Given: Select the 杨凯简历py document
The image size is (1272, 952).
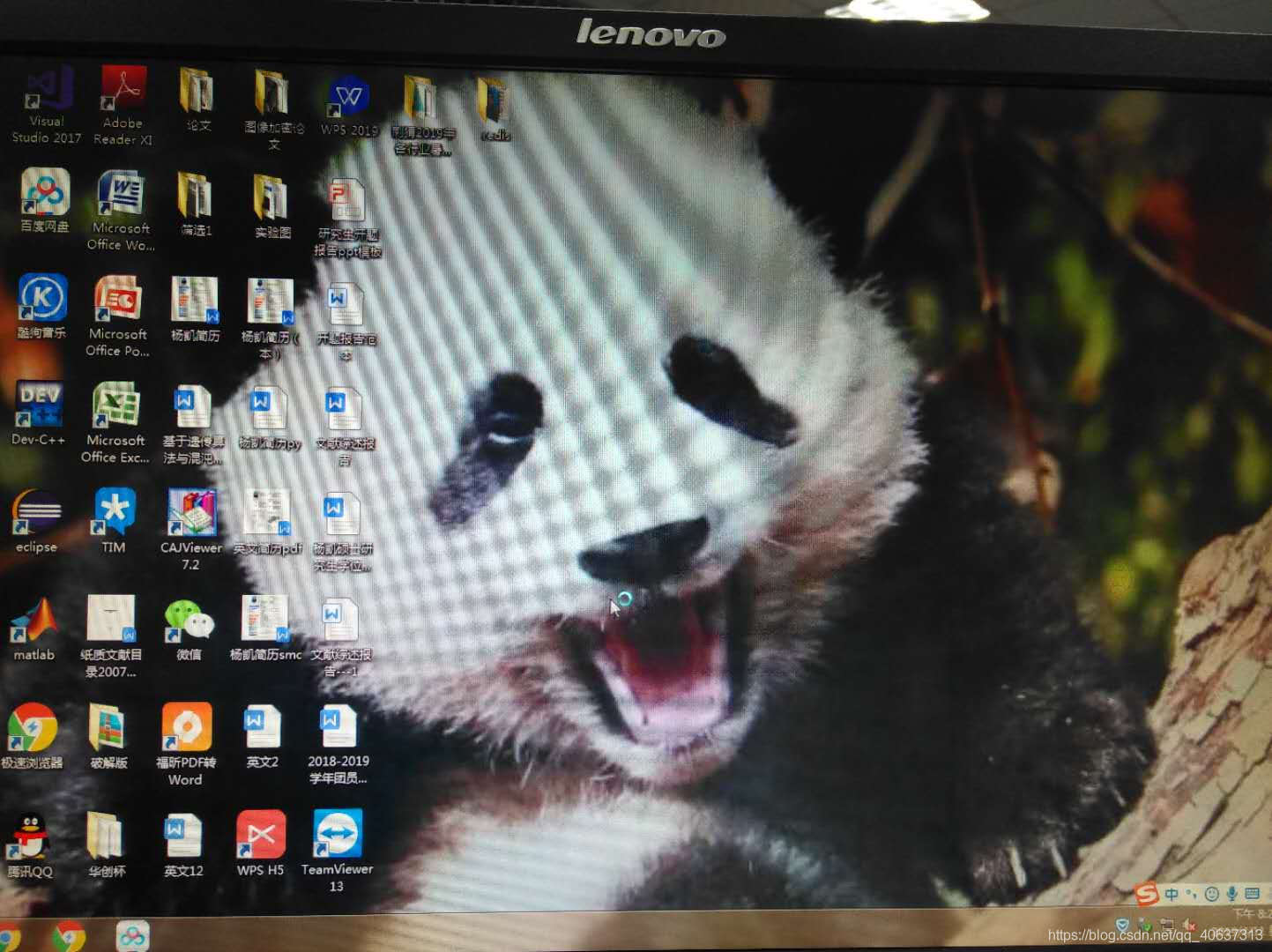Looking at the screenshot, I should point(269,418).
